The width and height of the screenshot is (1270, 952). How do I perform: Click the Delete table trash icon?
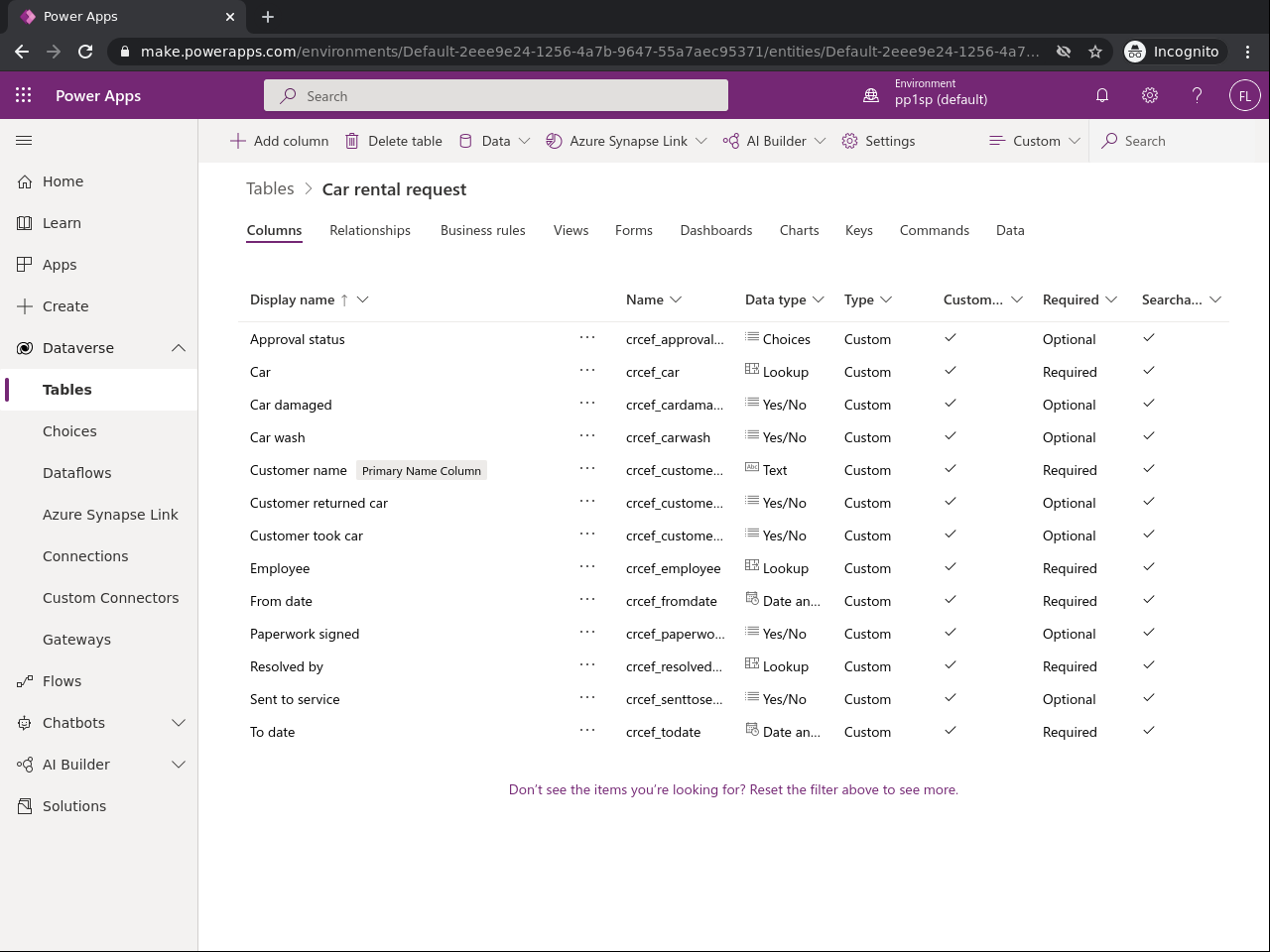(352, 141)
